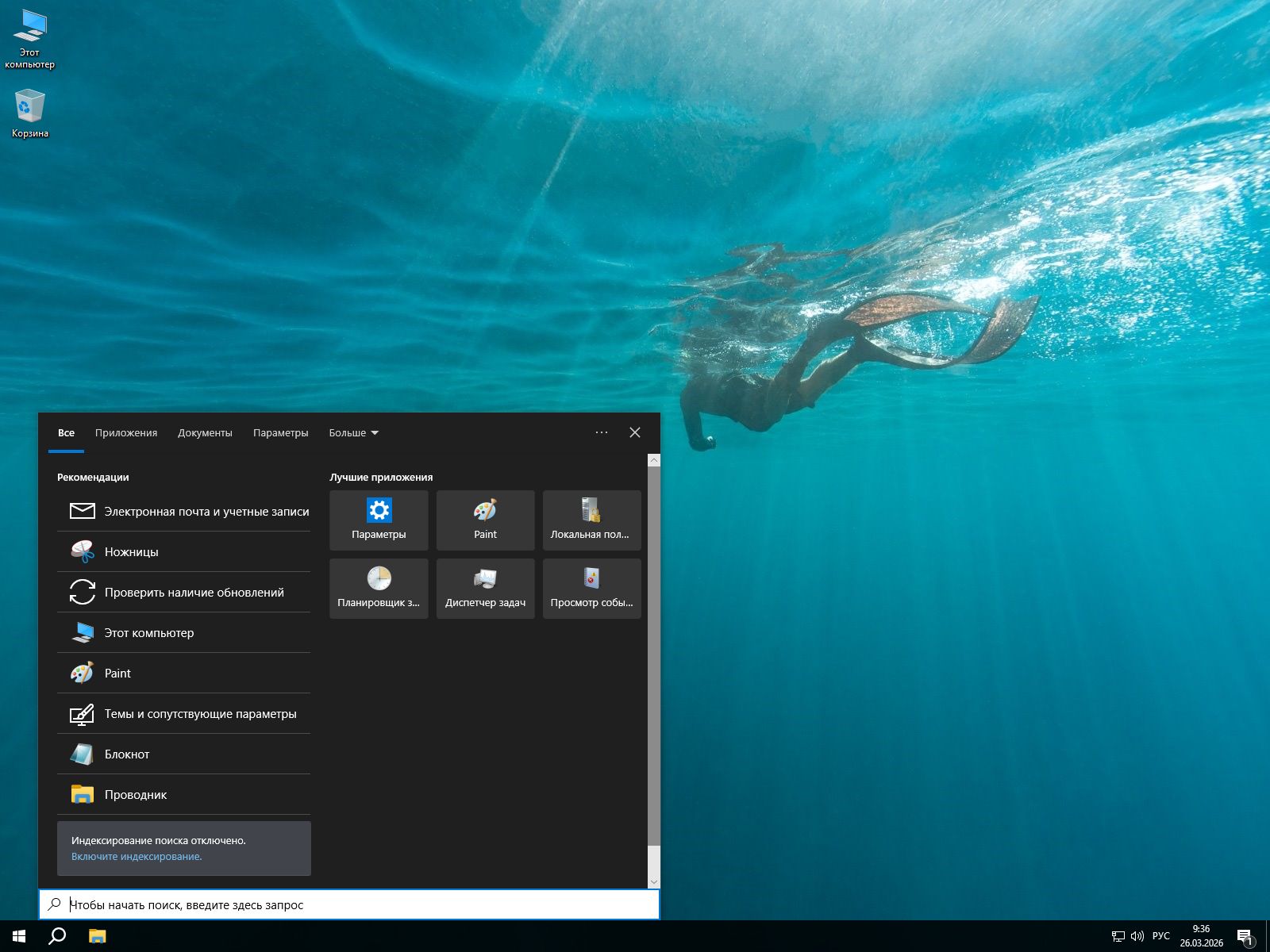Open Параметры settings tile in top apps
Screen dimensions: 1270x952
[x=379, y=520]
